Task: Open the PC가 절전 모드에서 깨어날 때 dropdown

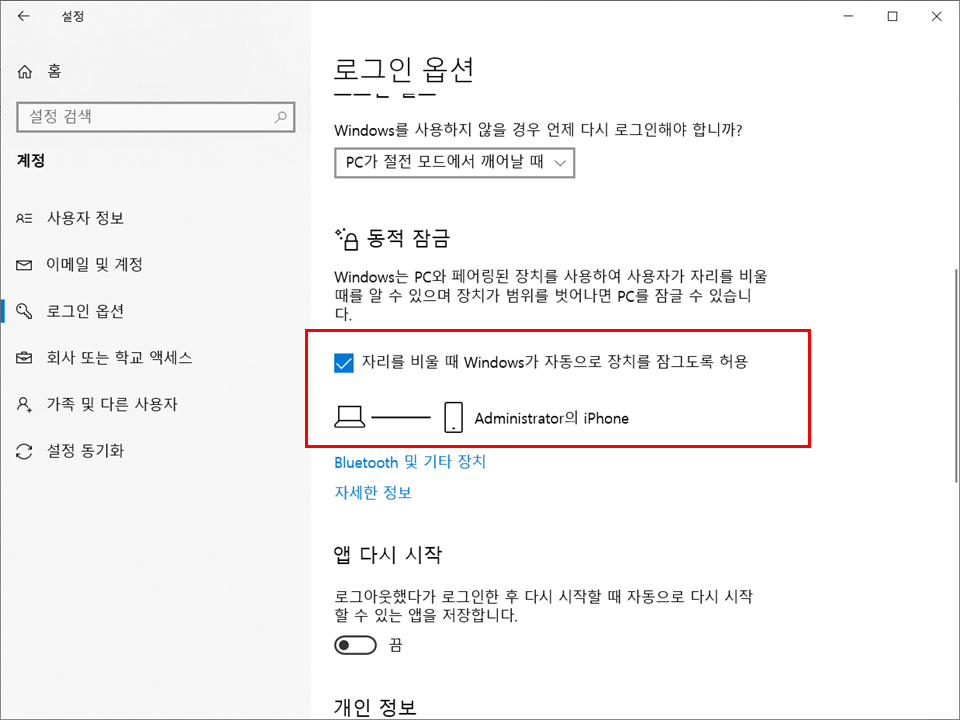Action: [x=454, y=163]
